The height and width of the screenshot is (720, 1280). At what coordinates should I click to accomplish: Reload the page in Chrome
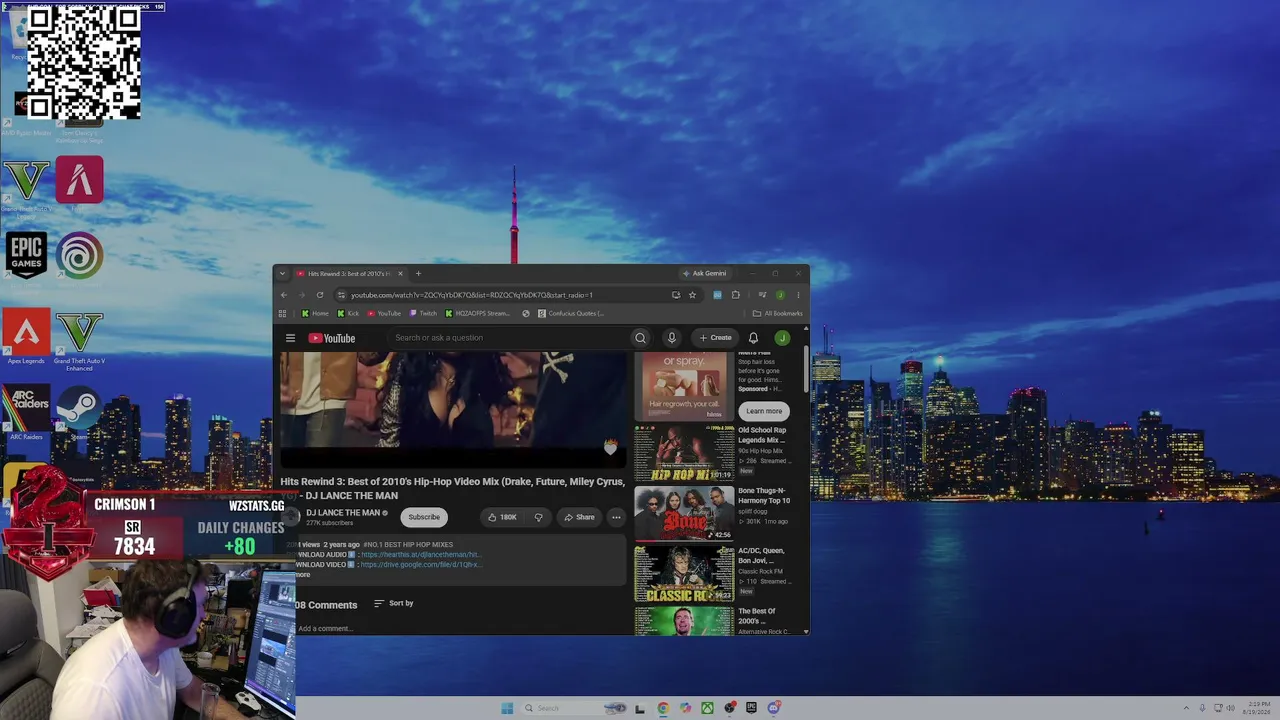[320, 295]
